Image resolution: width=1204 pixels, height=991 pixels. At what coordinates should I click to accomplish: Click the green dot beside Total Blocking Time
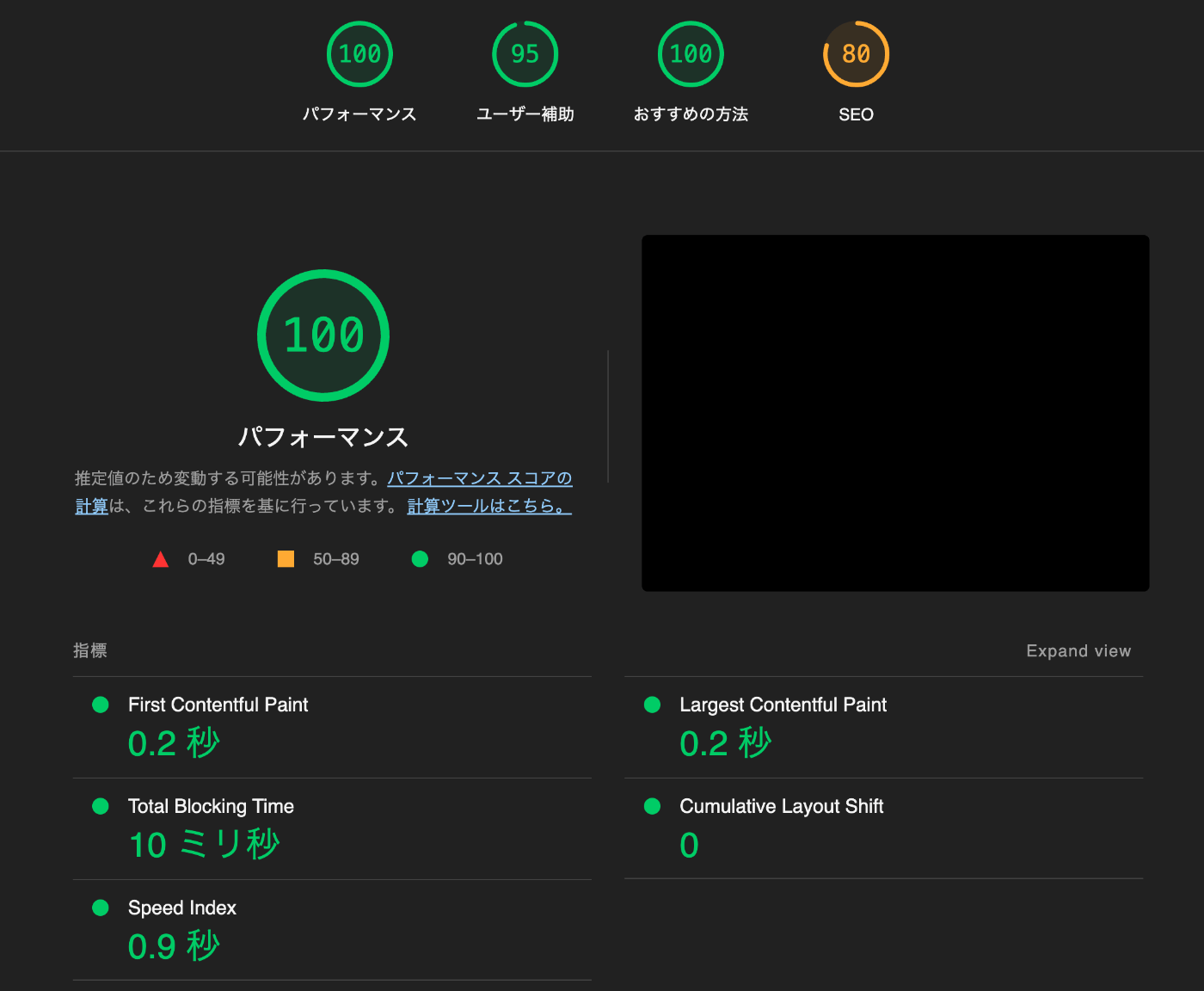pyautogui.click(x=101, y=806)
